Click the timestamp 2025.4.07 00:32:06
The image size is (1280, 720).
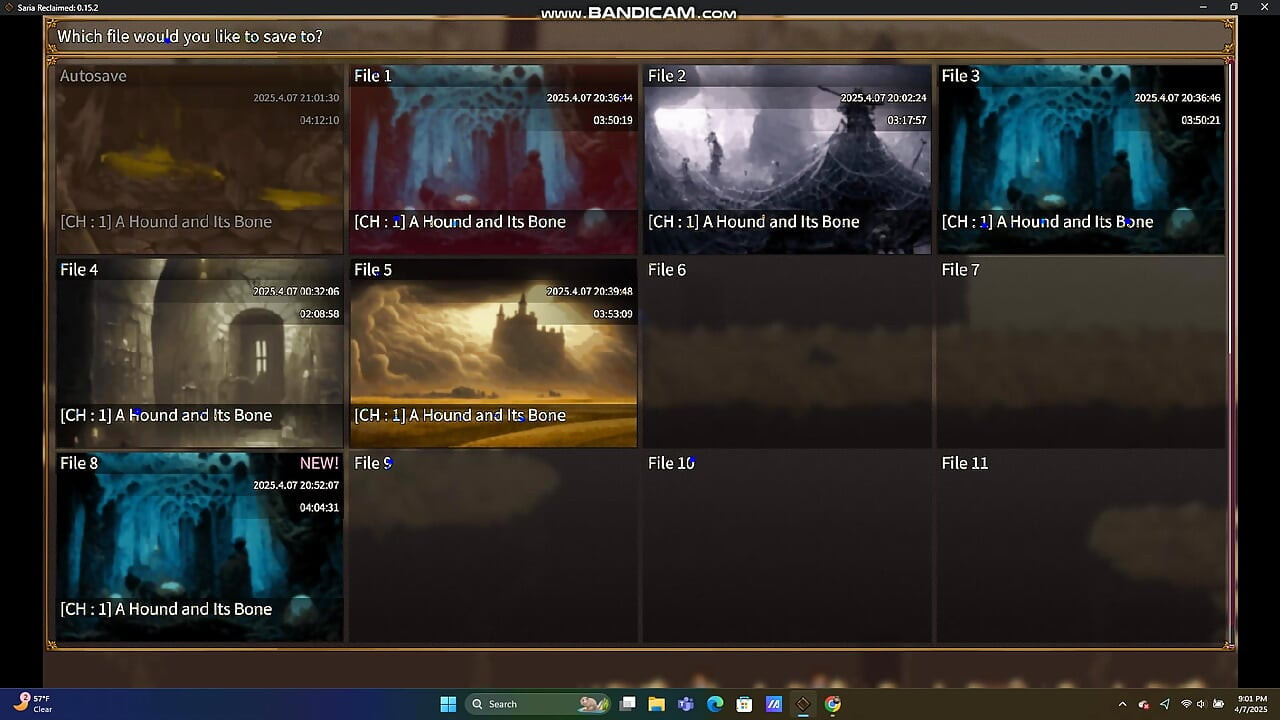(296, 292)
